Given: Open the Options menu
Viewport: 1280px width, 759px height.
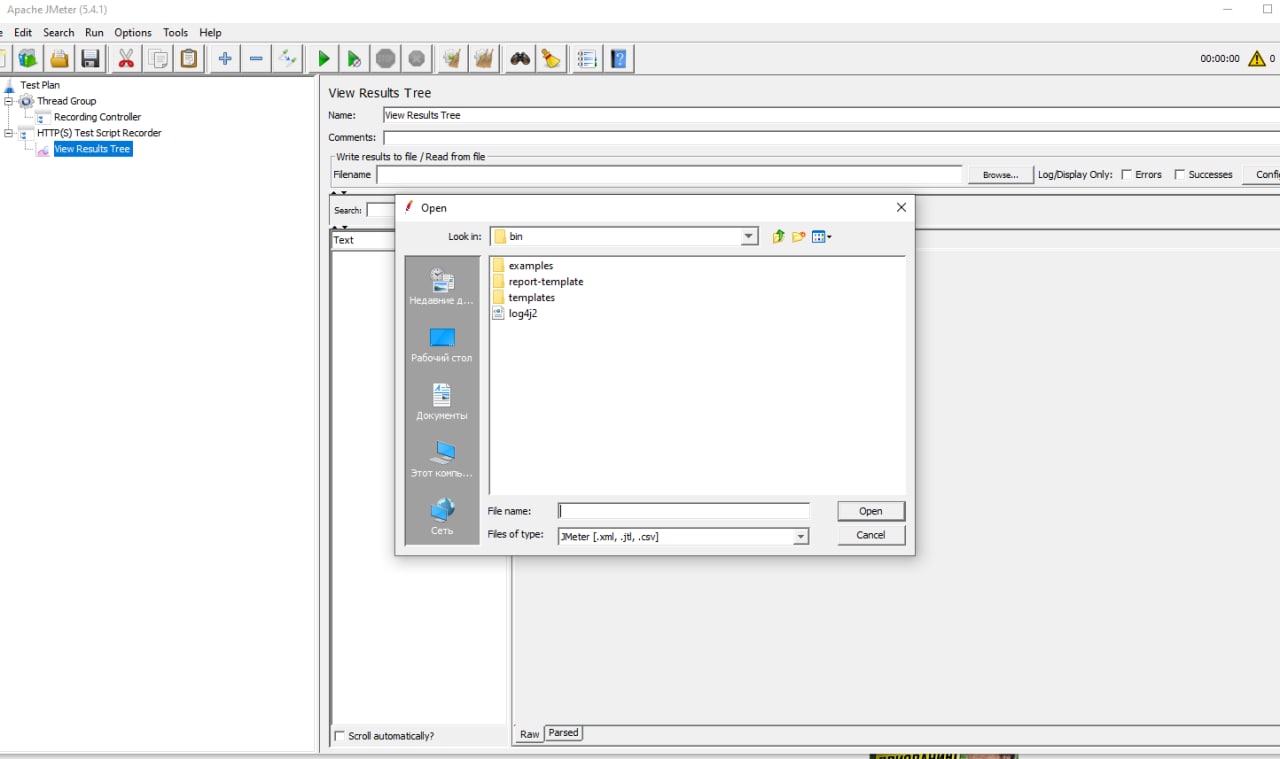Looking at the screenshot, I should point(133,33).
